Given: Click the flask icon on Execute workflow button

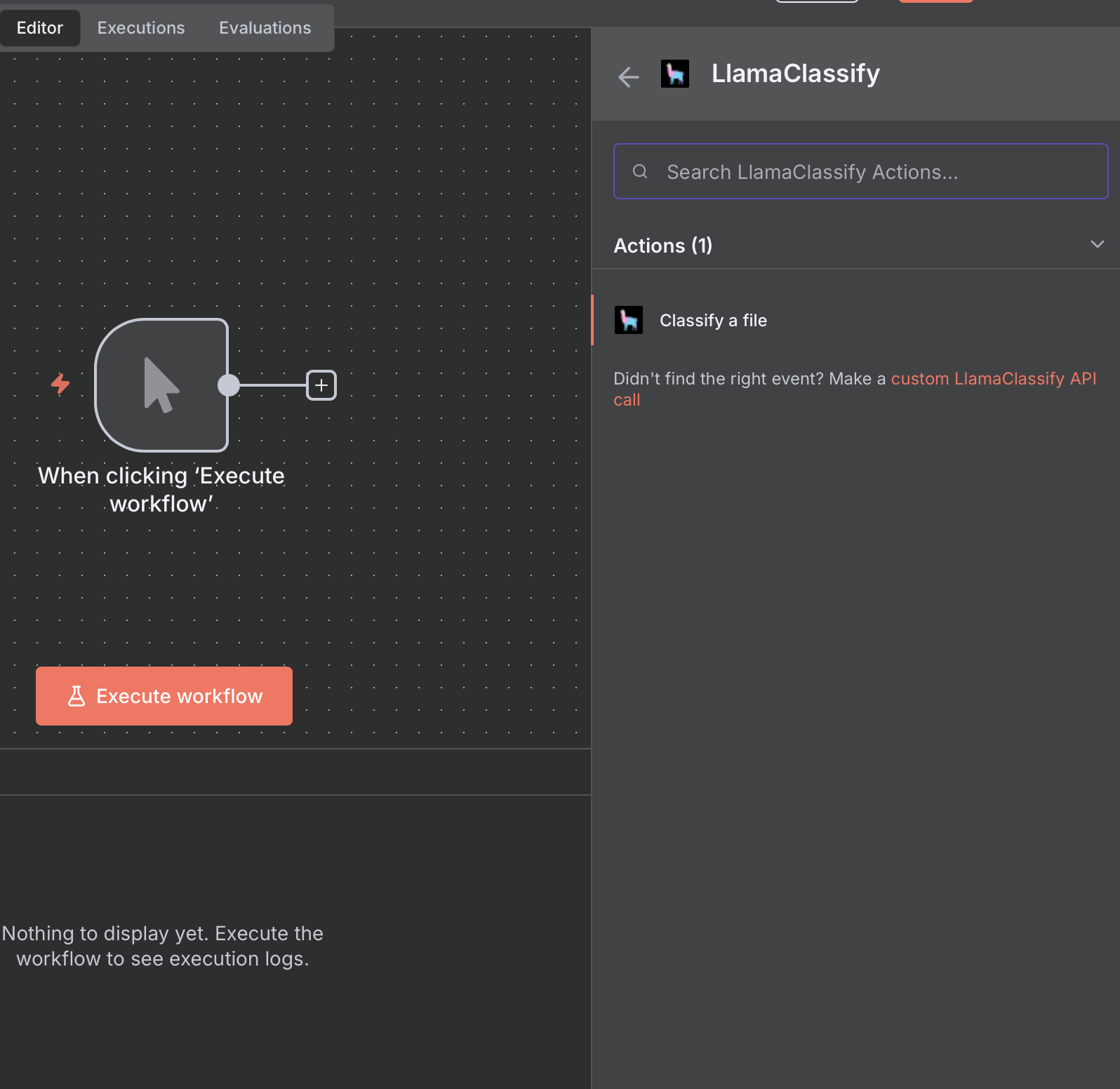Looking at the screenshot, I should (x=76, y=696).
